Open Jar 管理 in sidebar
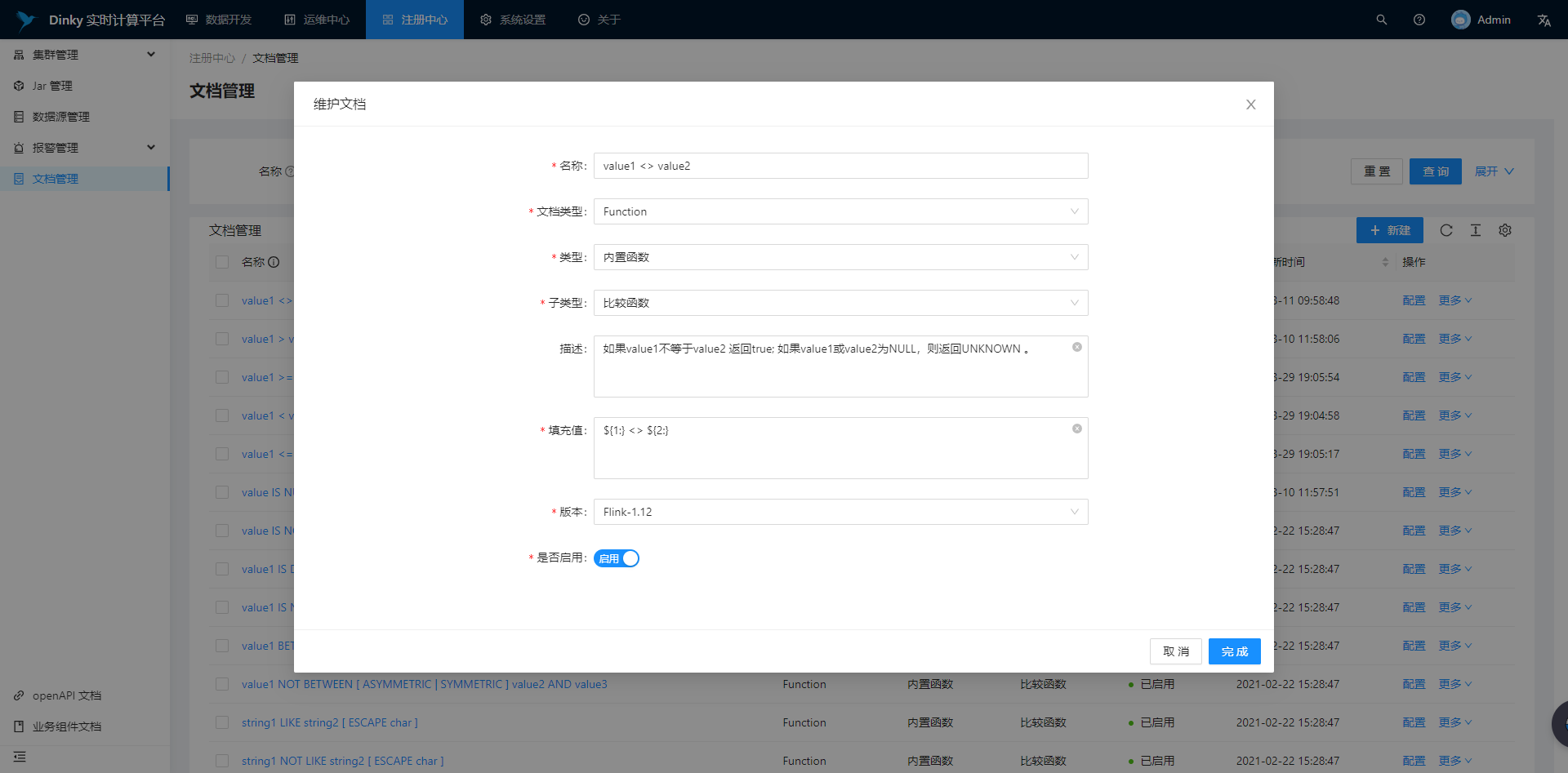The height and width of the screenshot is (773, 1568). pos(85,86)
